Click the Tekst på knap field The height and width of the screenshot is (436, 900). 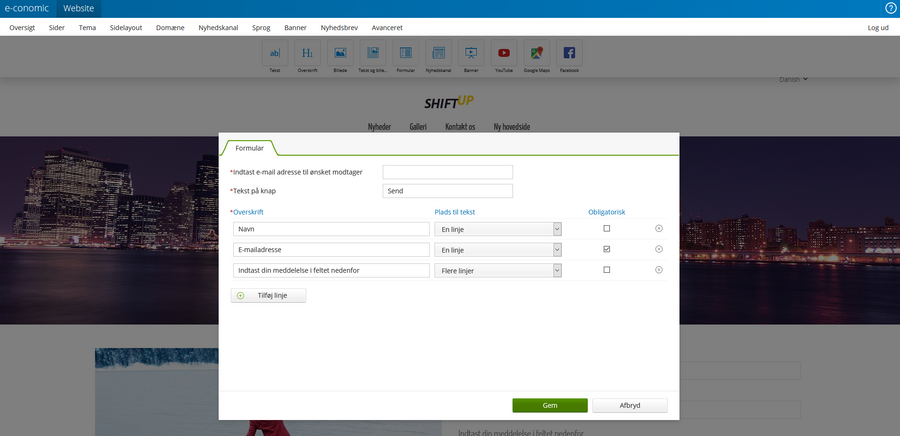coord(448,191)
